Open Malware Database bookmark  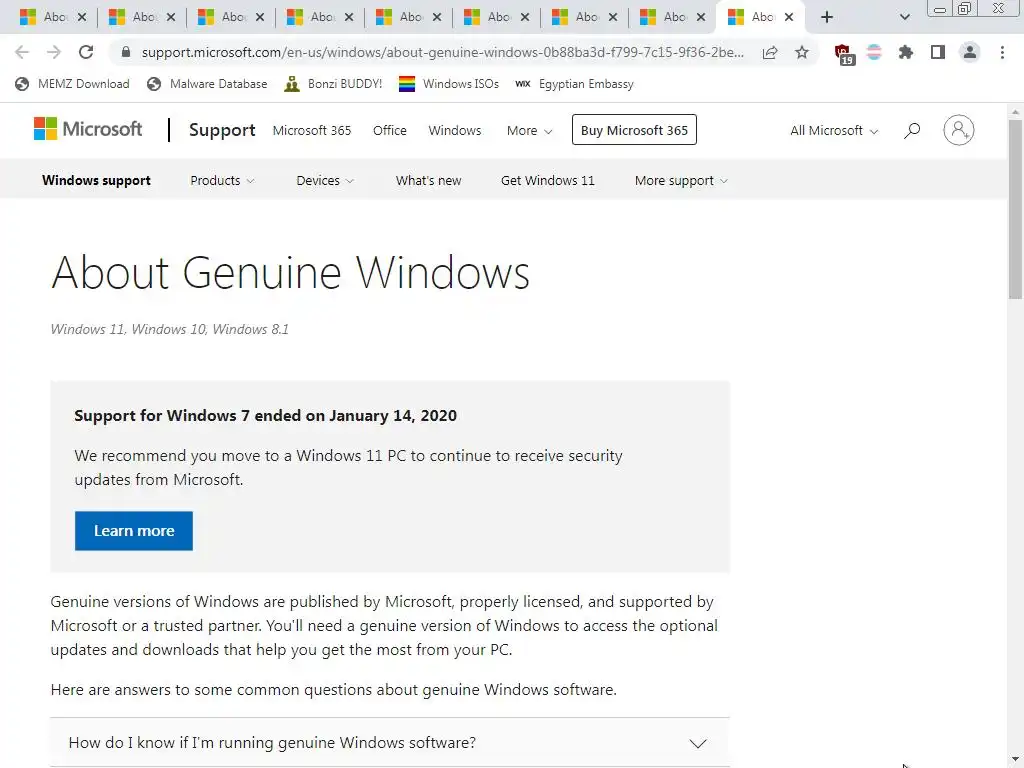tap(207, 84)
